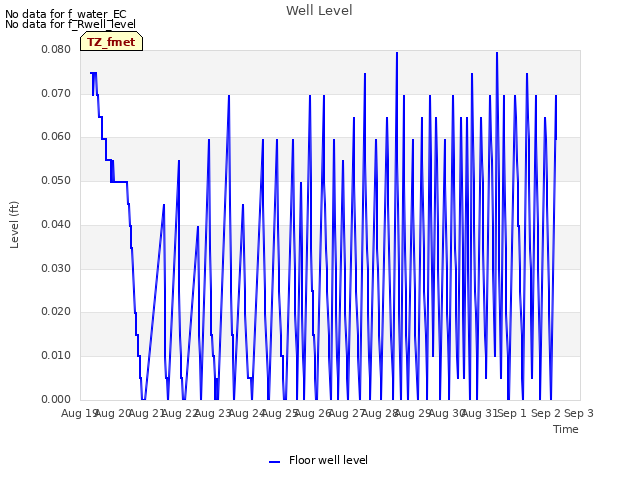640x480 pixels.
Task: Click the Aug 19 x-axis date label
Action: 79,413
